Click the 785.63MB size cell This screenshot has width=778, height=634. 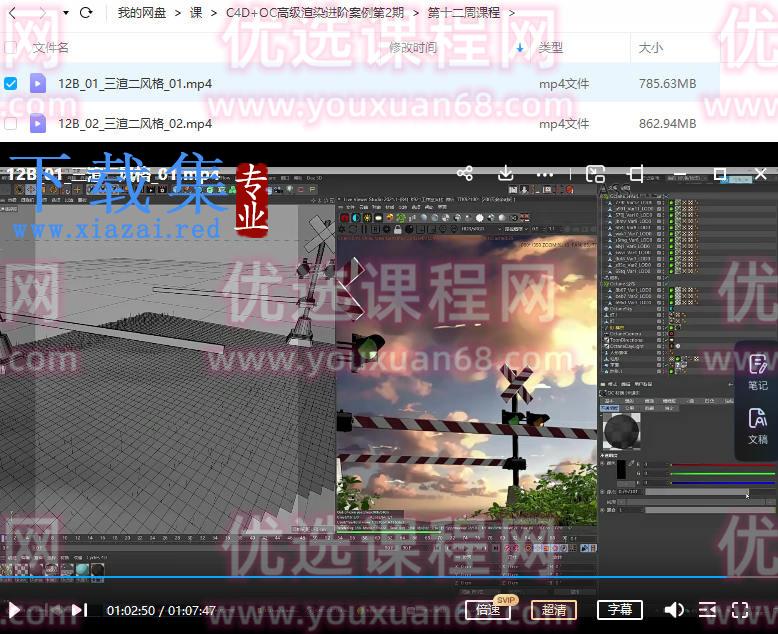click(667, 83)
